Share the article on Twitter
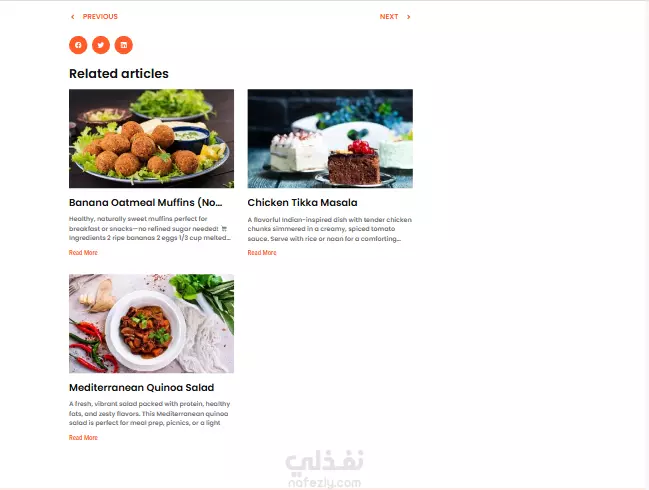 101,45
